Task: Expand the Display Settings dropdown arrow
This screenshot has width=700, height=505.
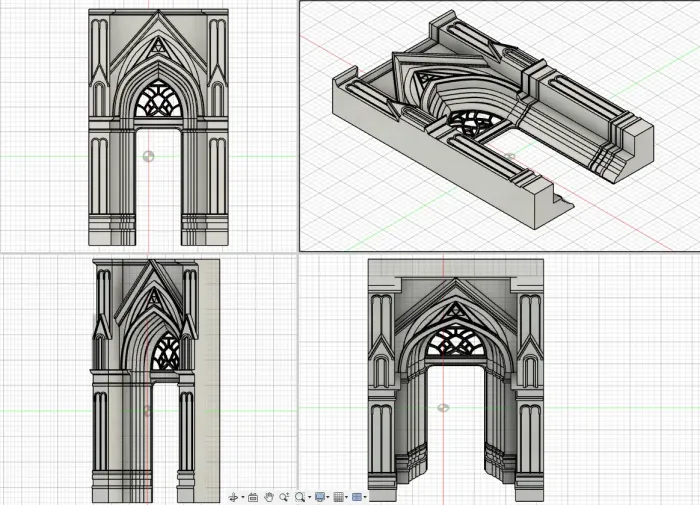Action: [x=328, y=497]
